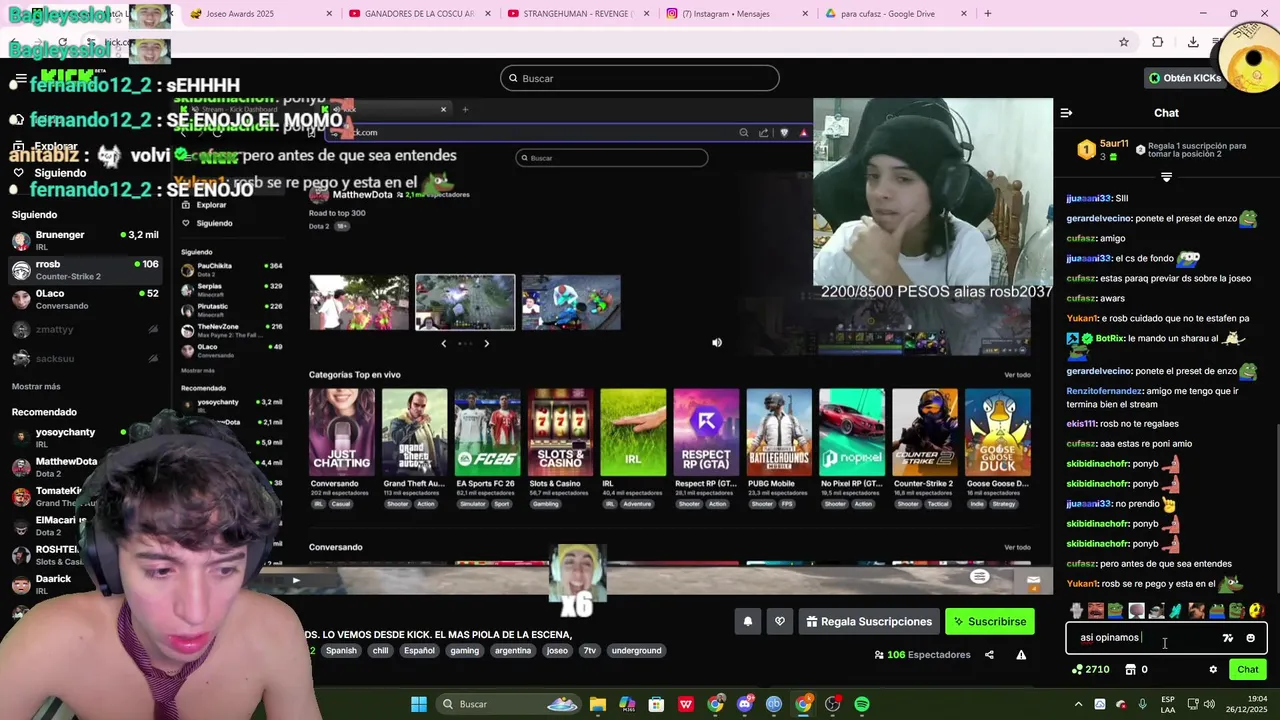Open Brunenger channel in sidebar
The width and height of the screenshot is (1280, 720).
(x=85, y=240)
